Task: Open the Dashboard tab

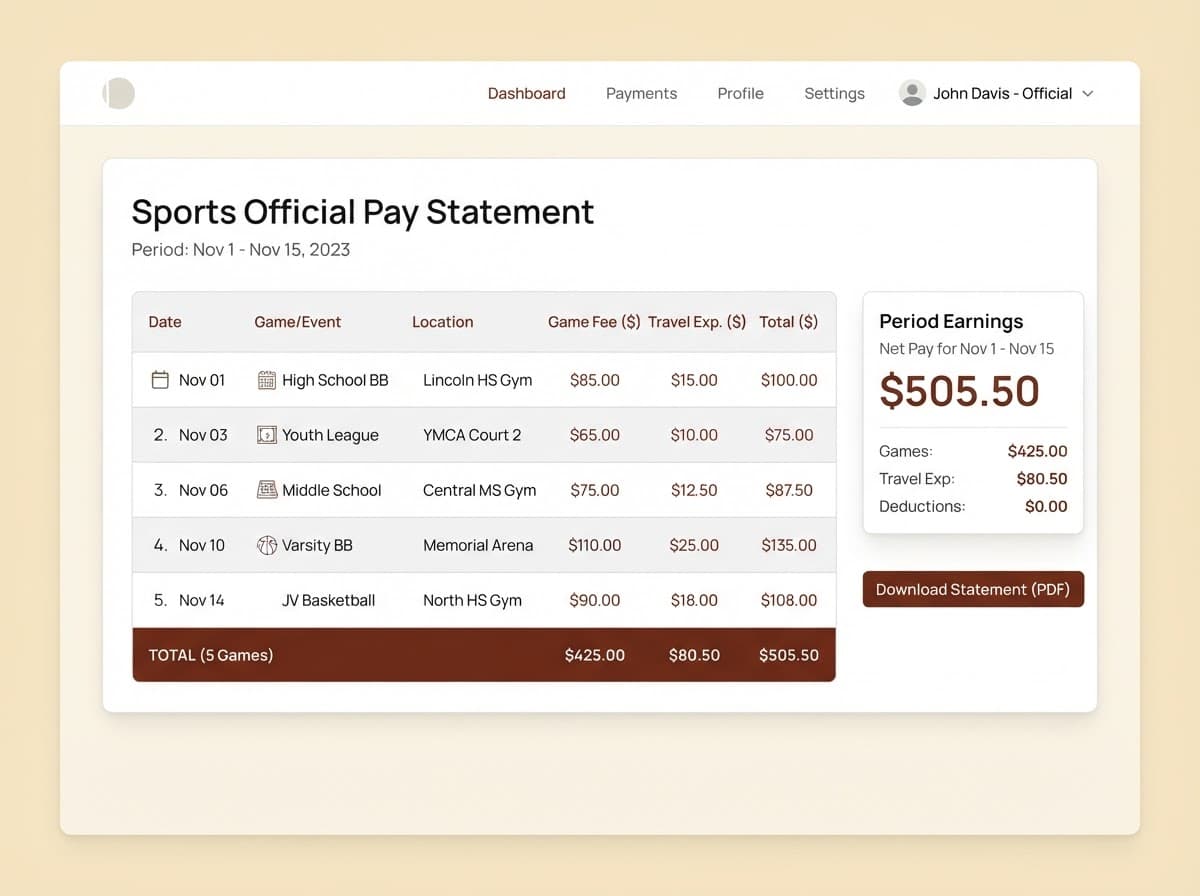Action: pyautogui.click(x=526, y=93)
